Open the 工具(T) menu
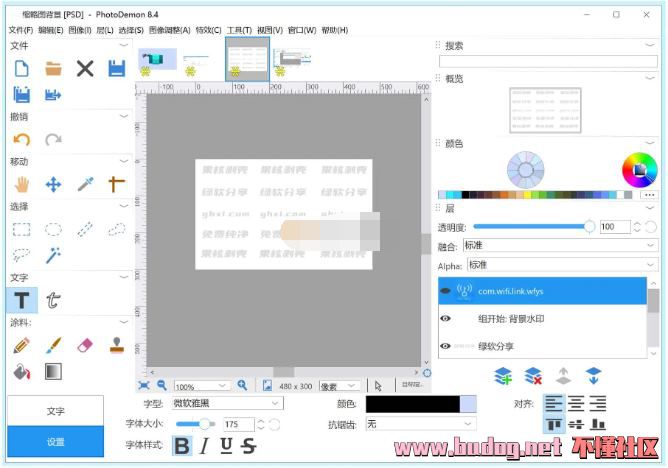 click(x=239, y=30)
